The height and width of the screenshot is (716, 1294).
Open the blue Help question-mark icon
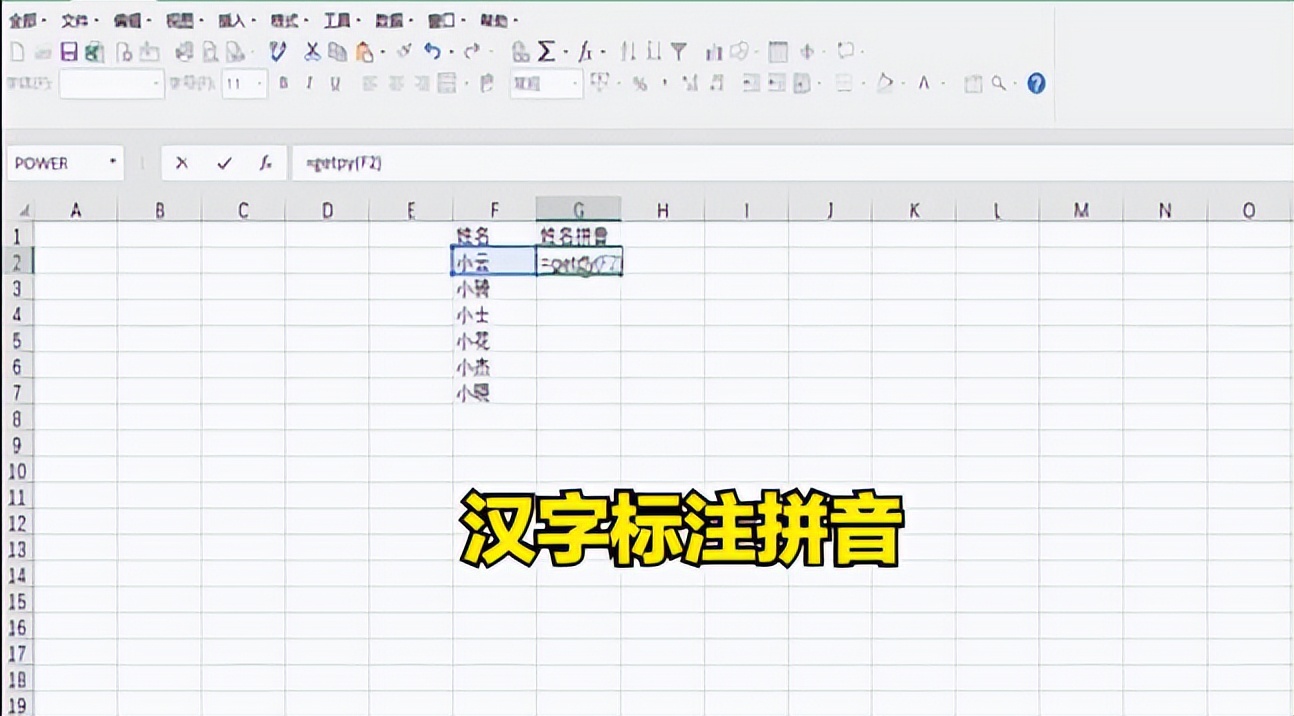[x=1036, y=84]
